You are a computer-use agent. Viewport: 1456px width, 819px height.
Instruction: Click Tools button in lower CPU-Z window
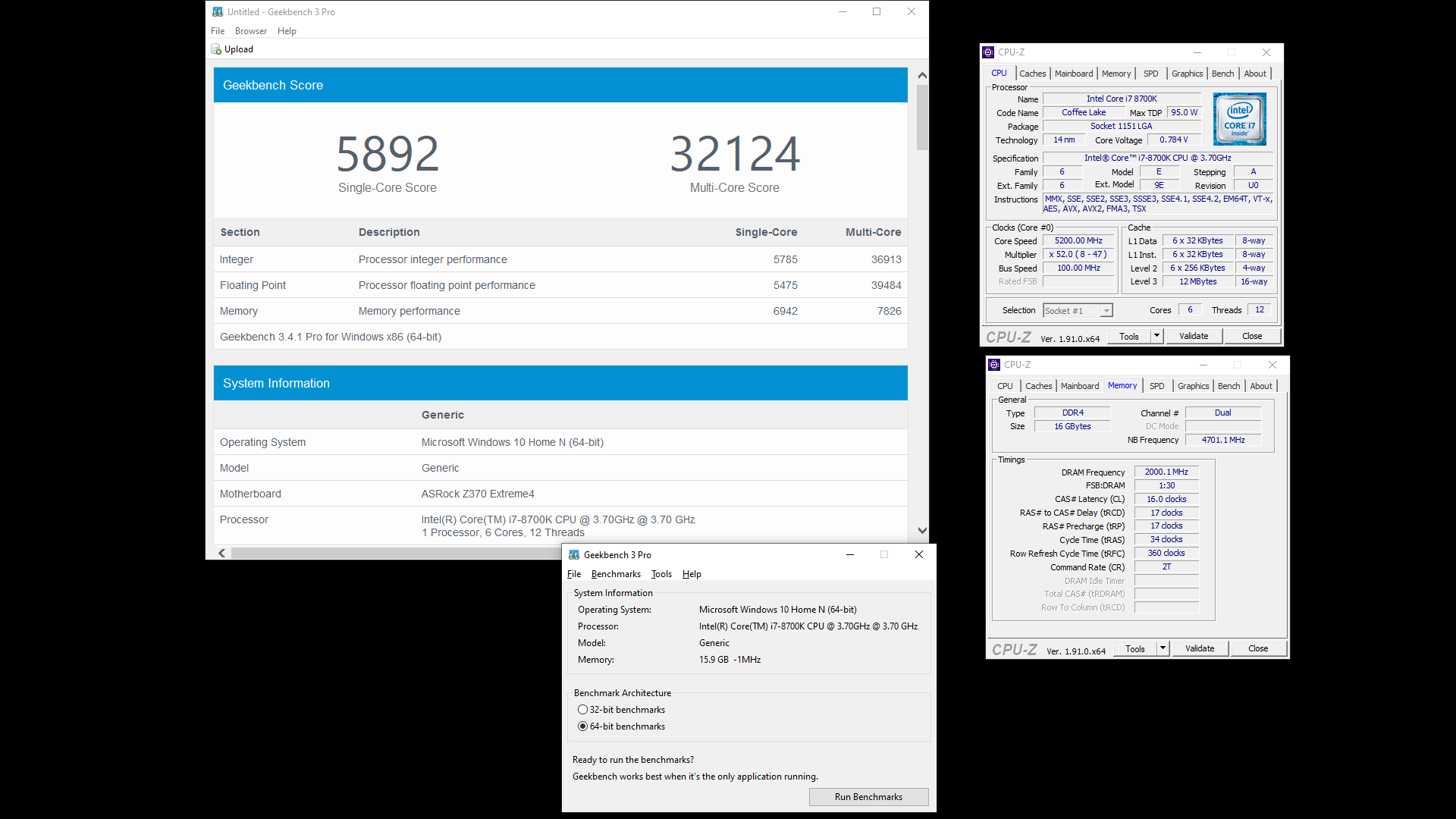click(1135, 648)
